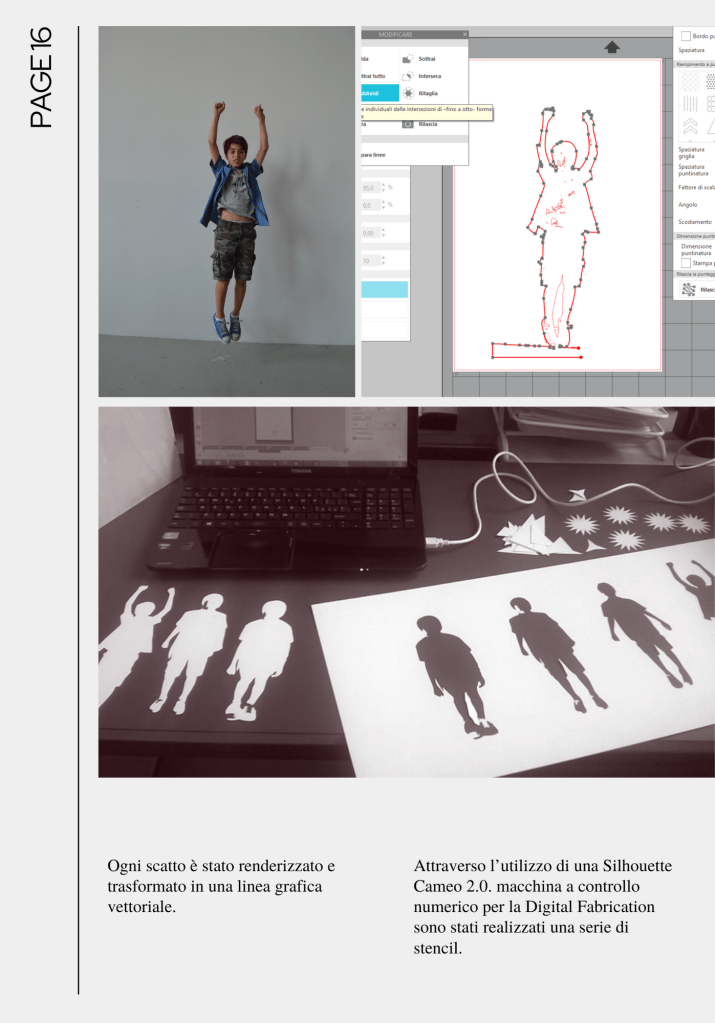Choose the chevron fill pattern
The width and height of the screenshot is (715, 1023).
point(689,126)
